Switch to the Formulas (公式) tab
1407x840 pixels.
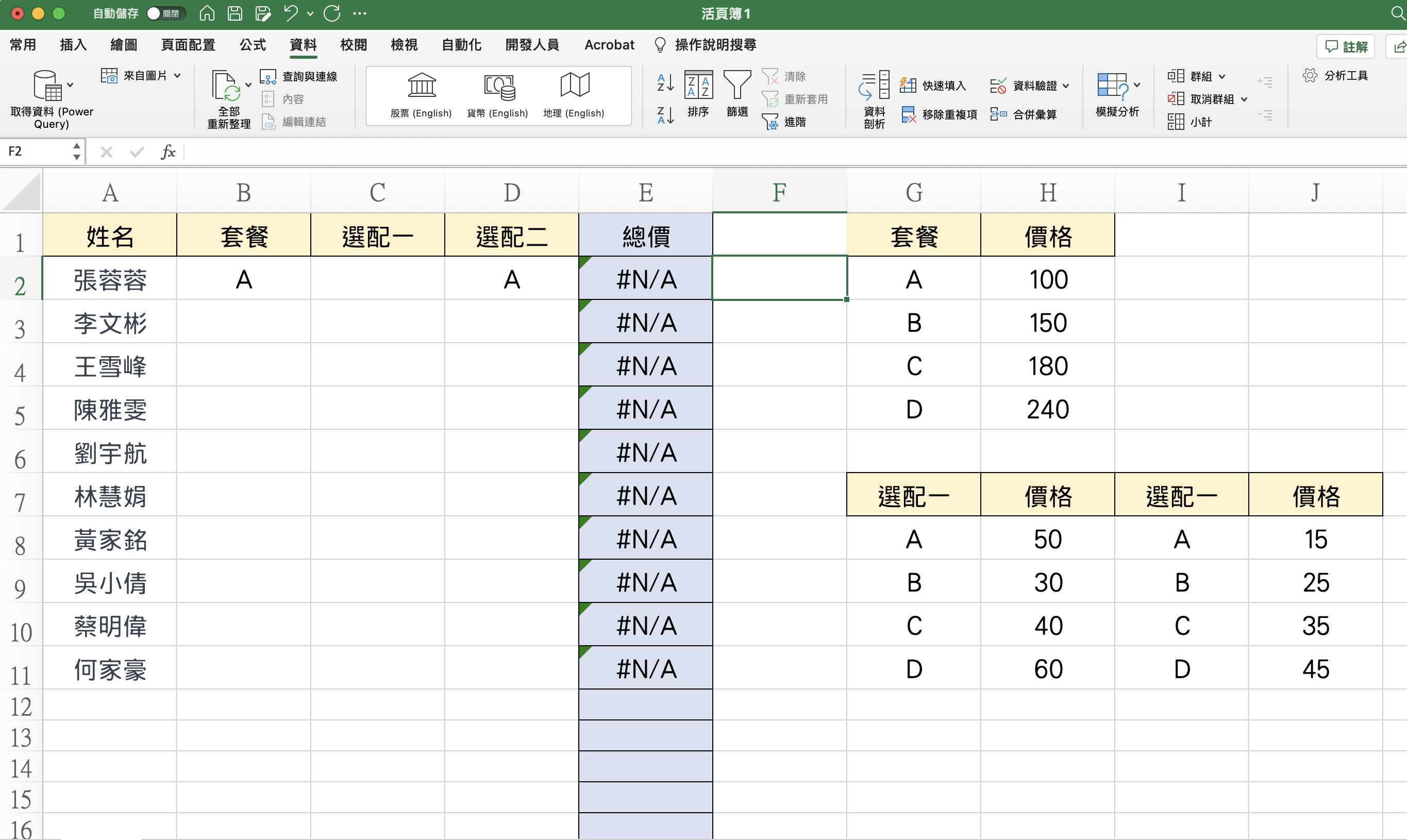253,45
